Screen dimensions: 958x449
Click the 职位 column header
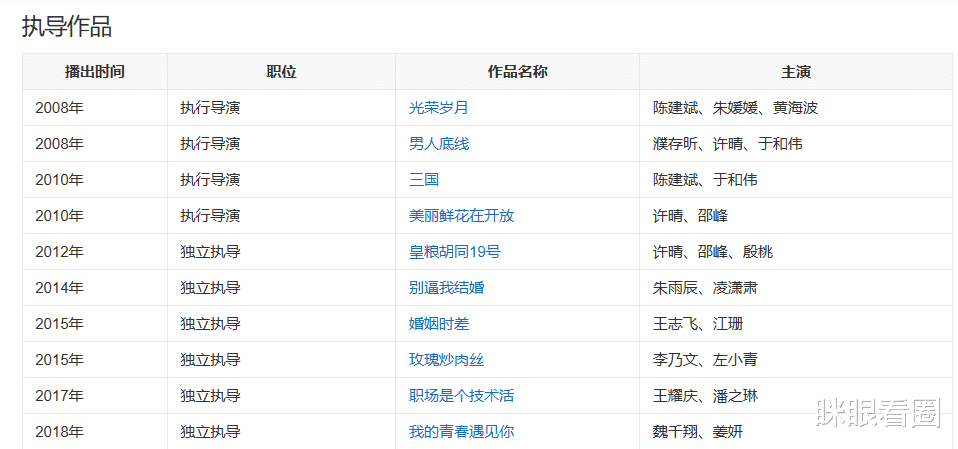pos(282,72)
